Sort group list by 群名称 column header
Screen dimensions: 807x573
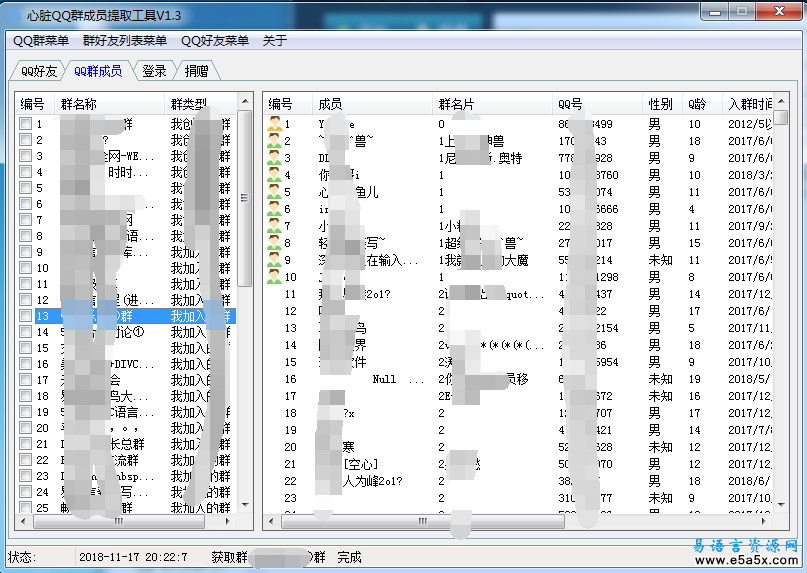pyautogui.click(x=109, y=104)
